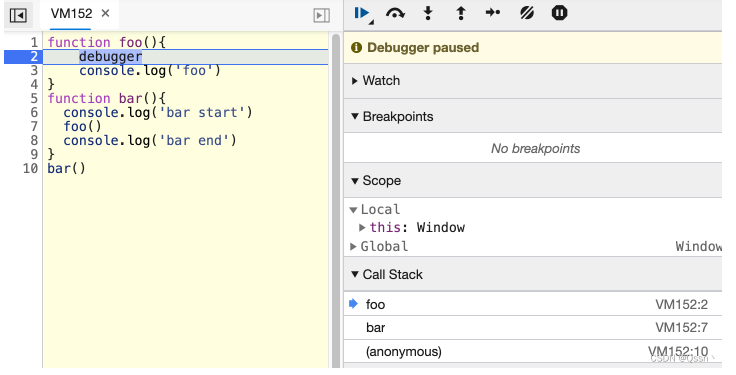
Task: Select the foo call stack frame
Action: pos(533,304)
